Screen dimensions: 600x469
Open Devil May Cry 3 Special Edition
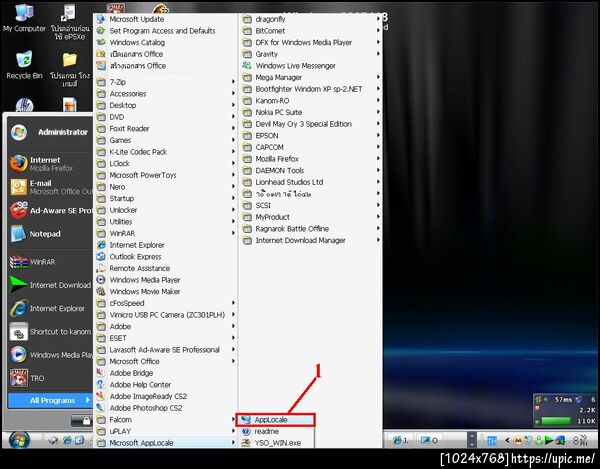pyautogui.click(x=311, y=124)
